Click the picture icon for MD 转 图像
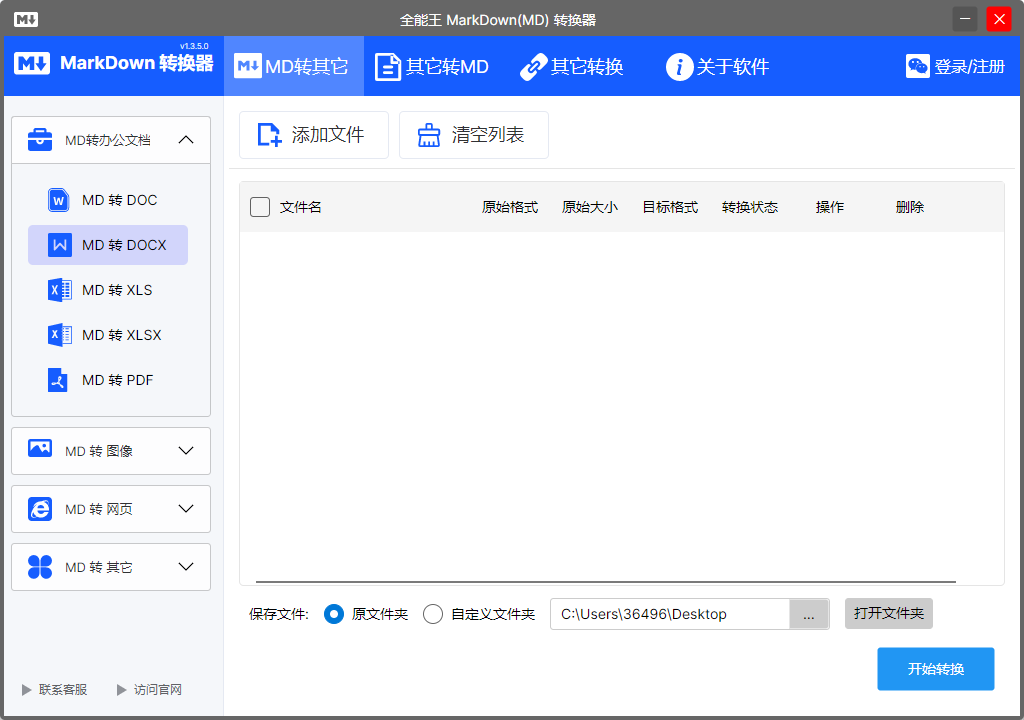 [x=40, y=448]
